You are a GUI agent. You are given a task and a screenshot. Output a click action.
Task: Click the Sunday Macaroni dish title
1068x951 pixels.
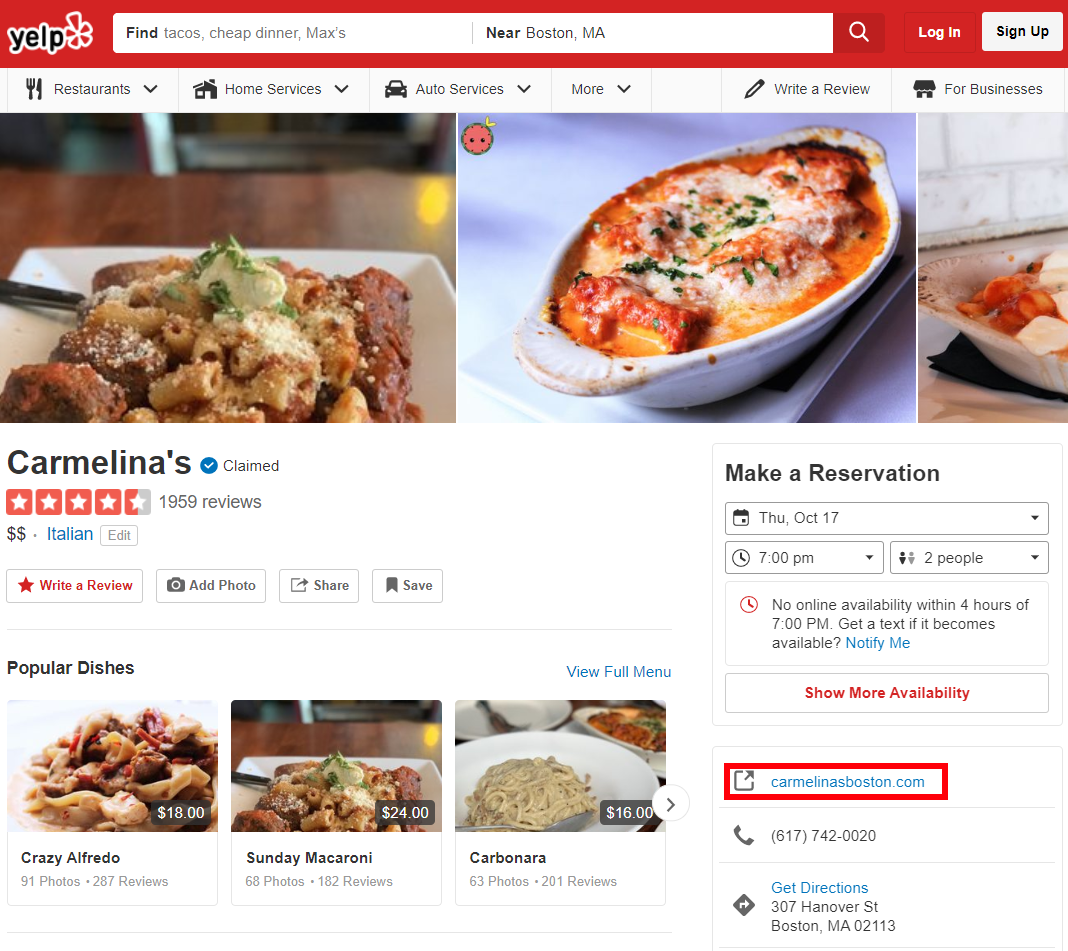309,858
